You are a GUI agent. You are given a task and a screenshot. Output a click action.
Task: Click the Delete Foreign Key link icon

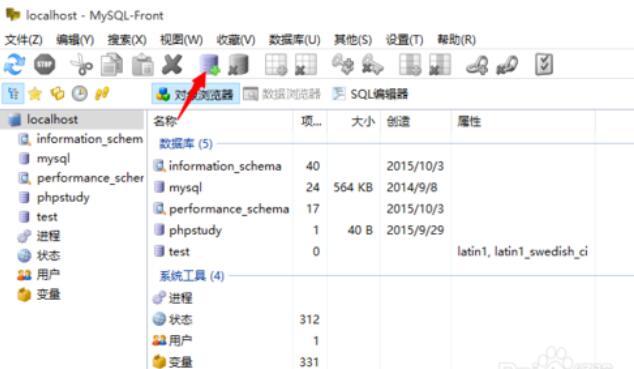507,65
